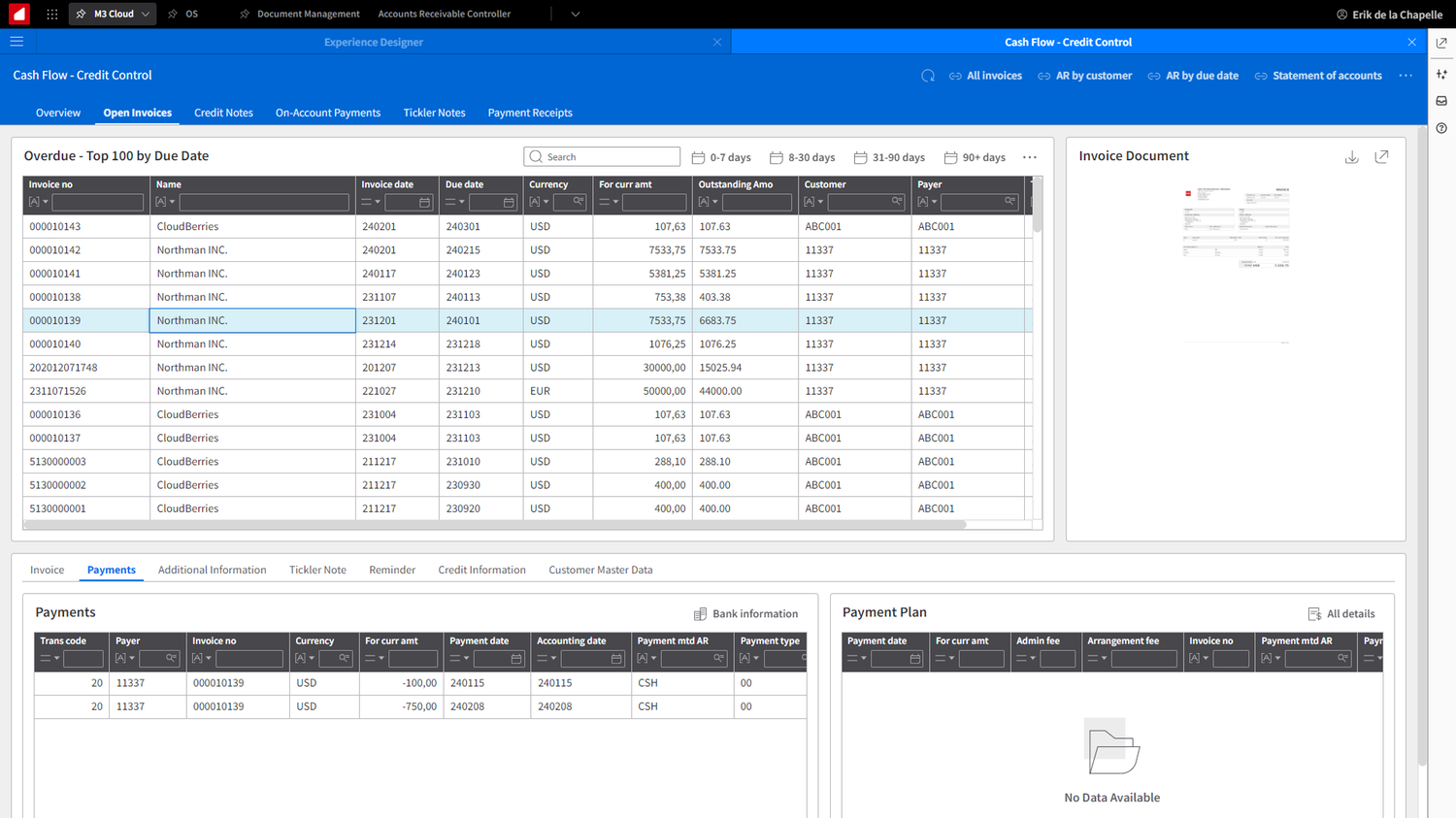Open invoice document in a new window

(x=1381, y=156)
